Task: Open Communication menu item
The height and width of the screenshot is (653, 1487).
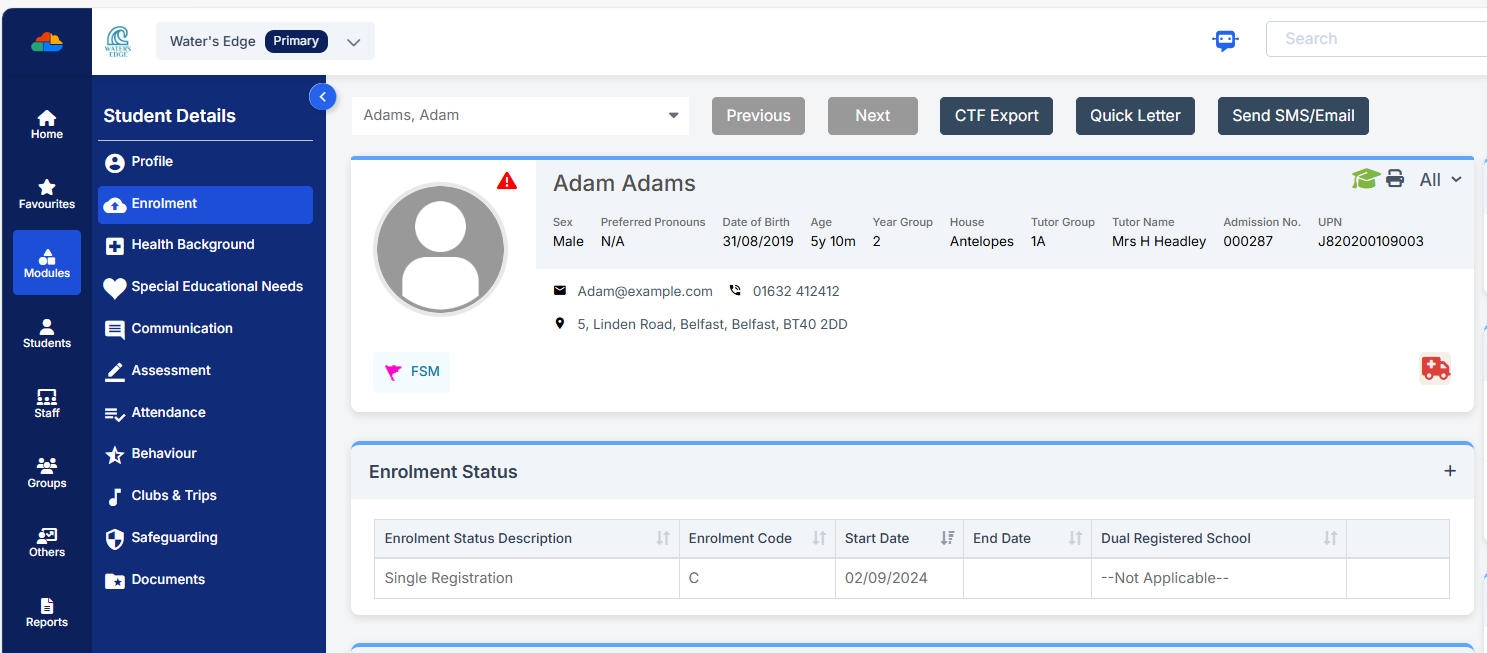Action: pos(205,329)
